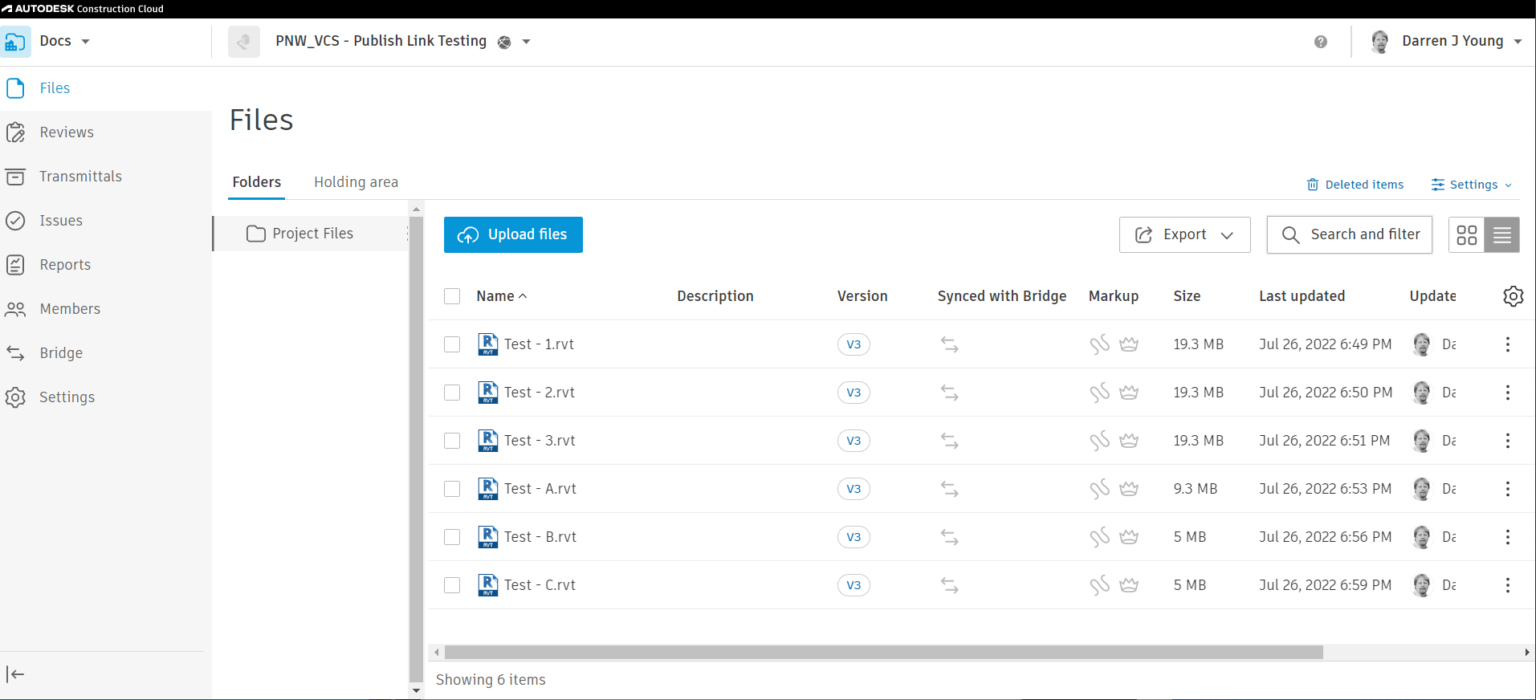Go to Issues in the sidebar
Image resolution: width=1536 pixels, height=700 pixels.
point(60,221)
